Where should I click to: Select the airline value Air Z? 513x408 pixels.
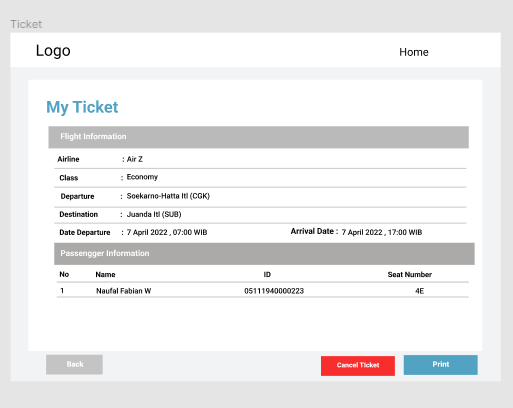(x=135, y=159)
